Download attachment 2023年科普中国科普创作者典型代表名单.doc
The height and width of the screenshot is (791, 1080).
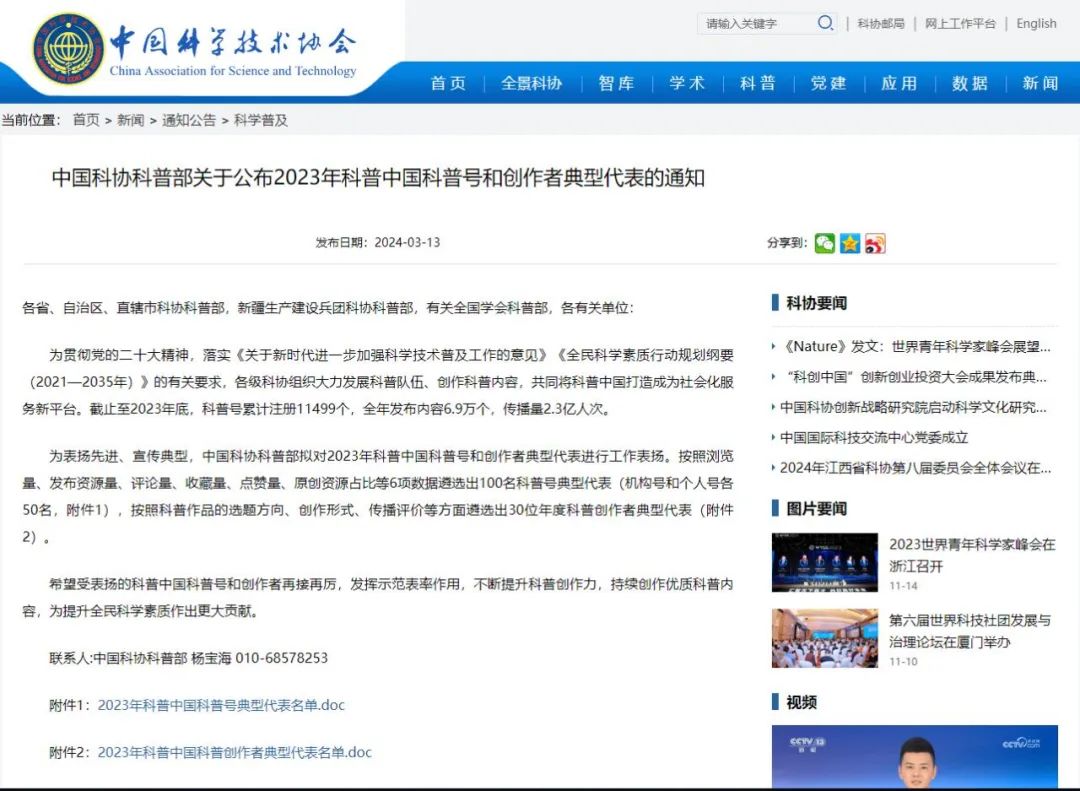click(x=234, y=752)
